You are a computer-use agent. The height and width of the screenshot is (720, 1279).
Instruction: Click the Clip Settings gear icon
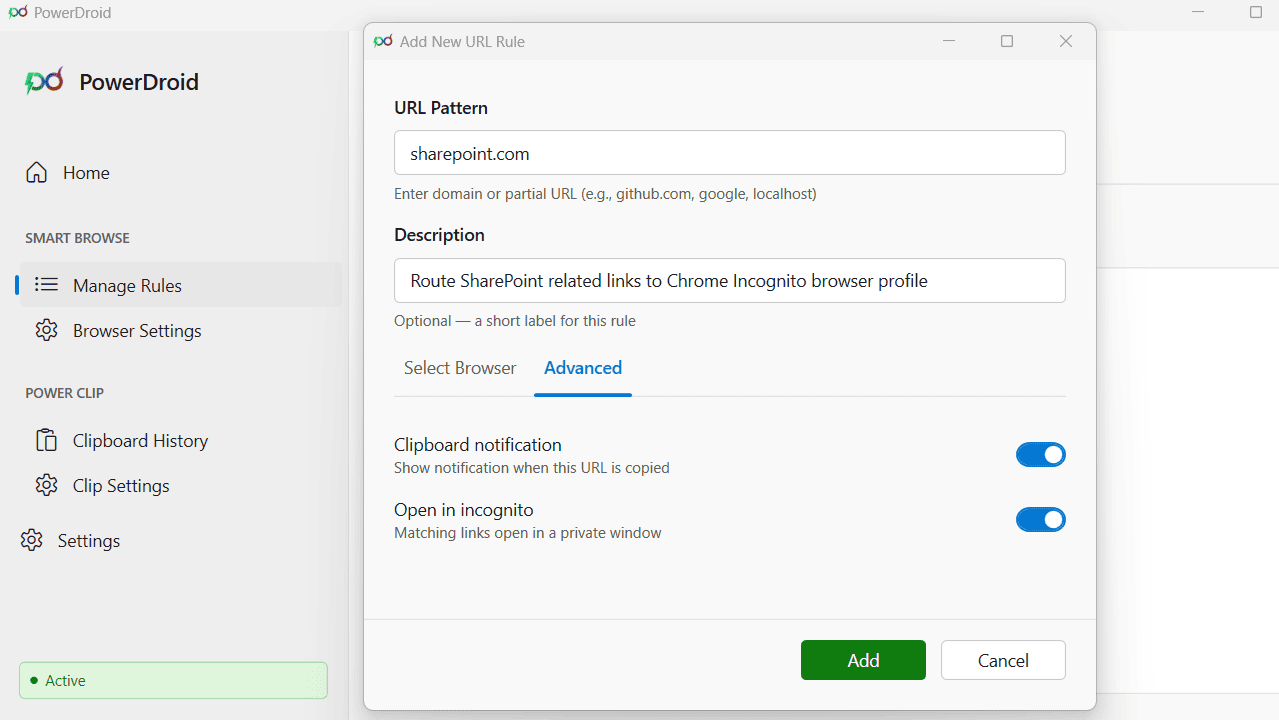click(x=46, y=485)
